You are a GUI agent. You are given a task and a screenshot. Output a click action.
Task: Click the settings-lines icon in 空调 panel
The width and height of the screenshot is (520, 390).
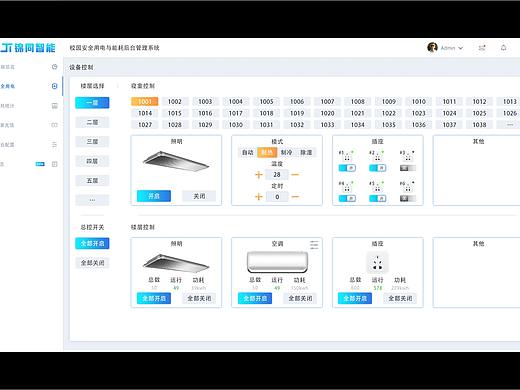314,245
